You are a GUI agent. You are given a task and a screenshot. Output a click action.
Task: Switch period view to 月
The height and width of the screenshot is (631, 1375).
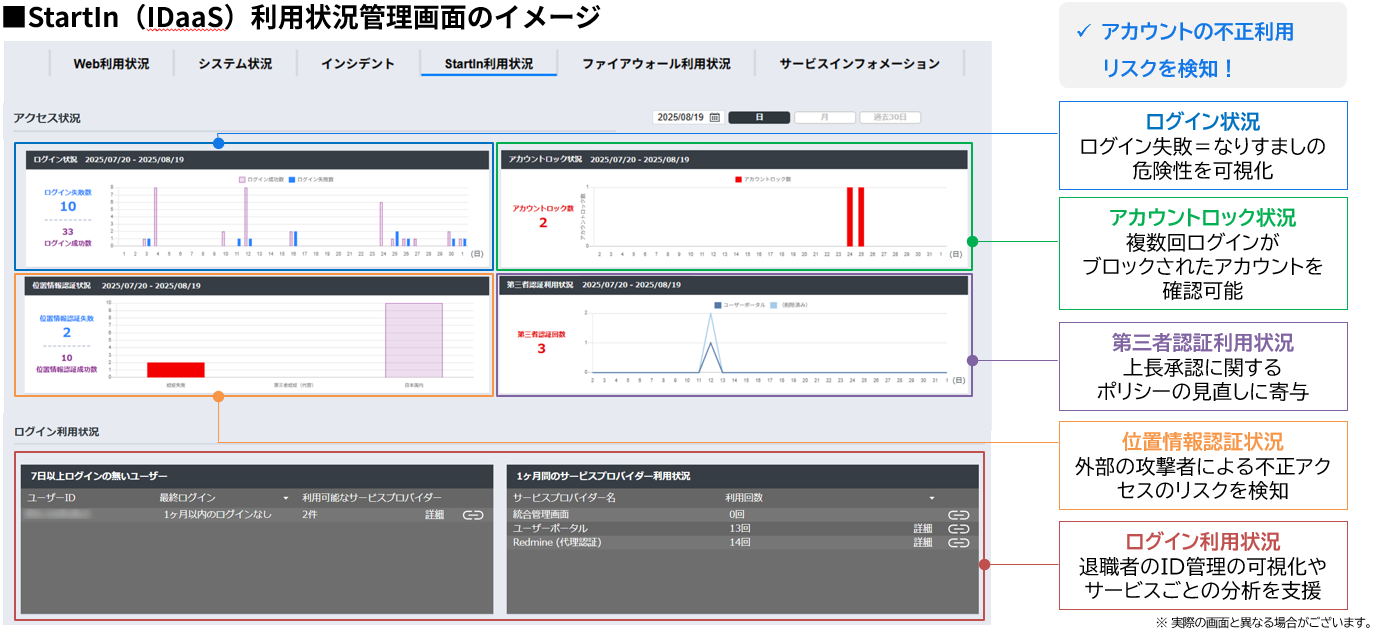pos(824,118)
